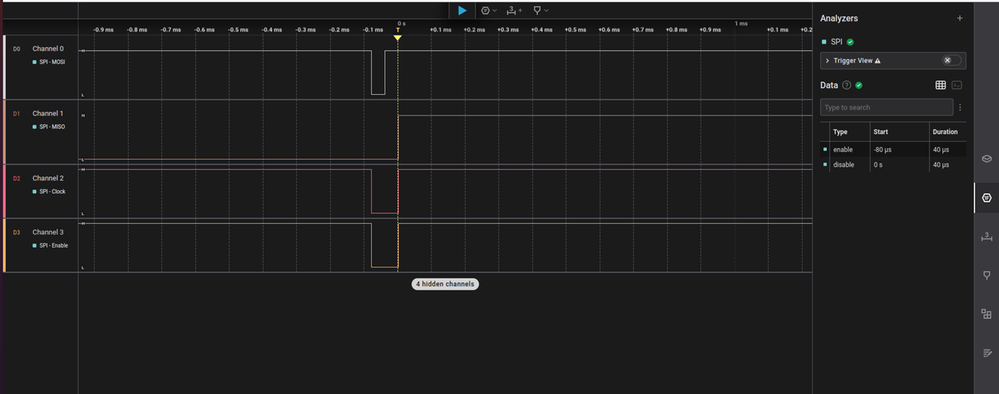Select the 'enable' row in the data table
999x394 pixels.
pyautogui.click(x=893, y=149)
